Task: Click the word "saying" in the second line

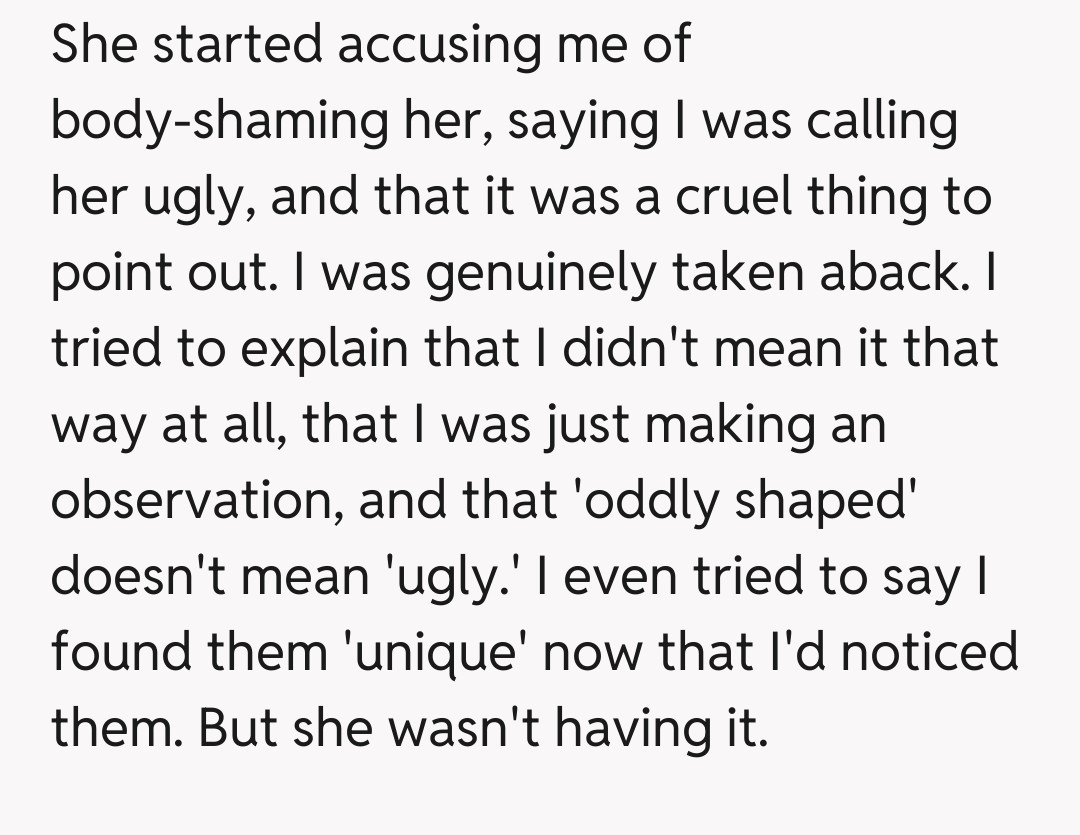Action: (x=579, y=124)
